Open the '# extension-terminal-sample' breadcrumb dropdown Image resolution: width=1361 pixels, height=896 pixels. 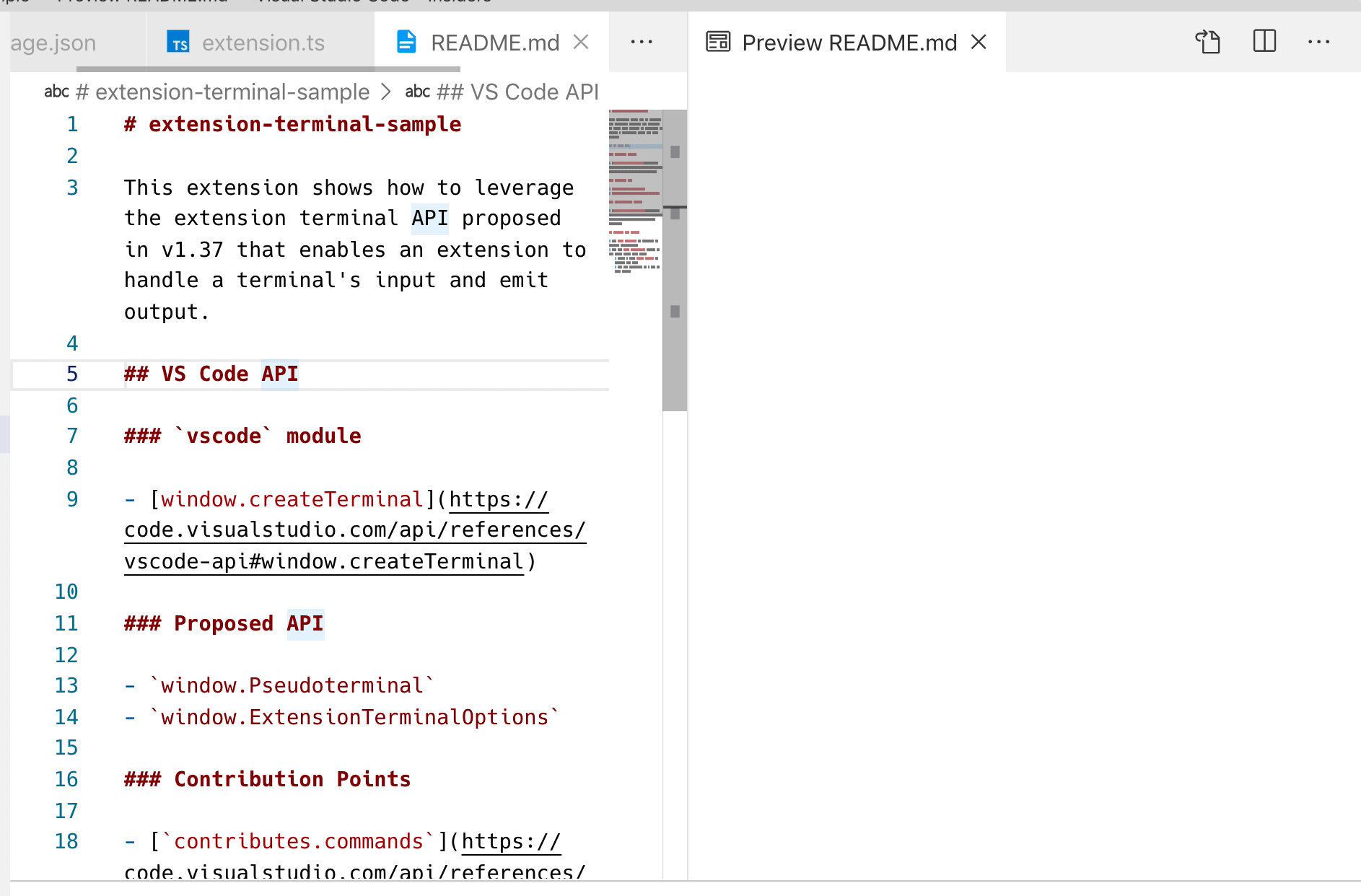231,92
